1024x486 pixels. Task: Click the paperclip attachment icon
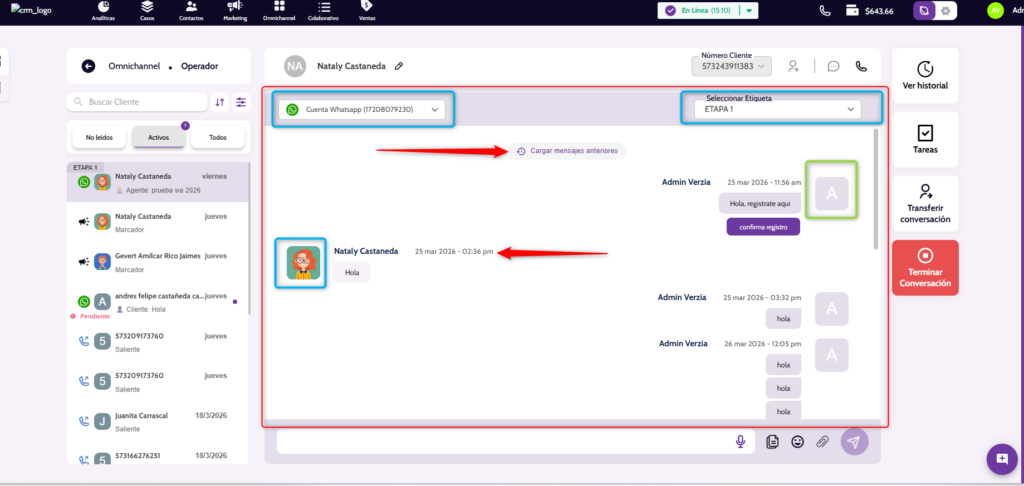point(823,441)
